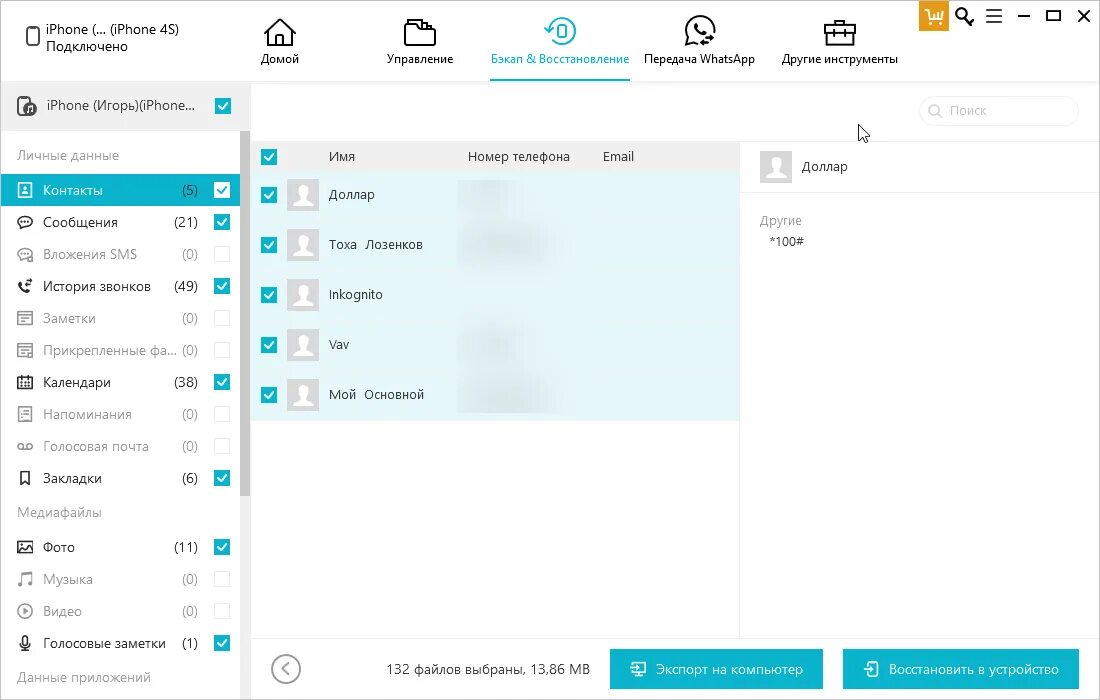Toggle the Сообщения category checkbox
Screen dimensions: 1100x700
[x=222, y=222]
